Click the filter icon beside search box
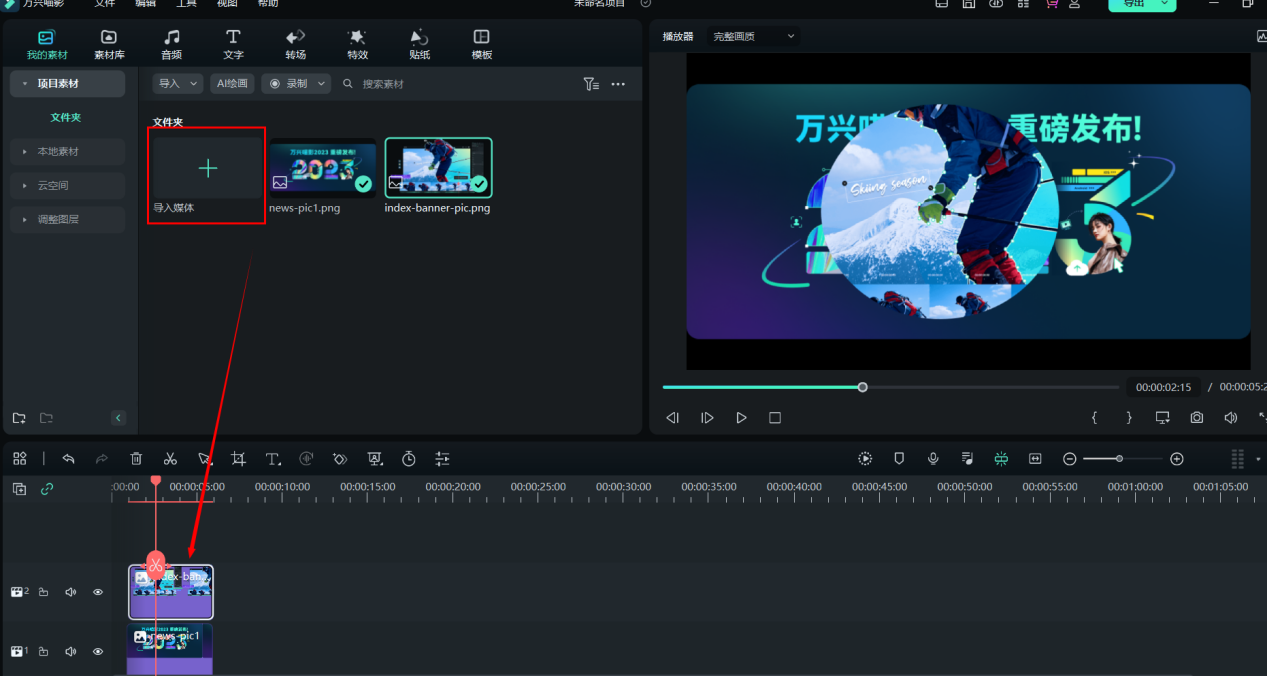This screenshot has height=676, width=1267. tap(591, 84)
